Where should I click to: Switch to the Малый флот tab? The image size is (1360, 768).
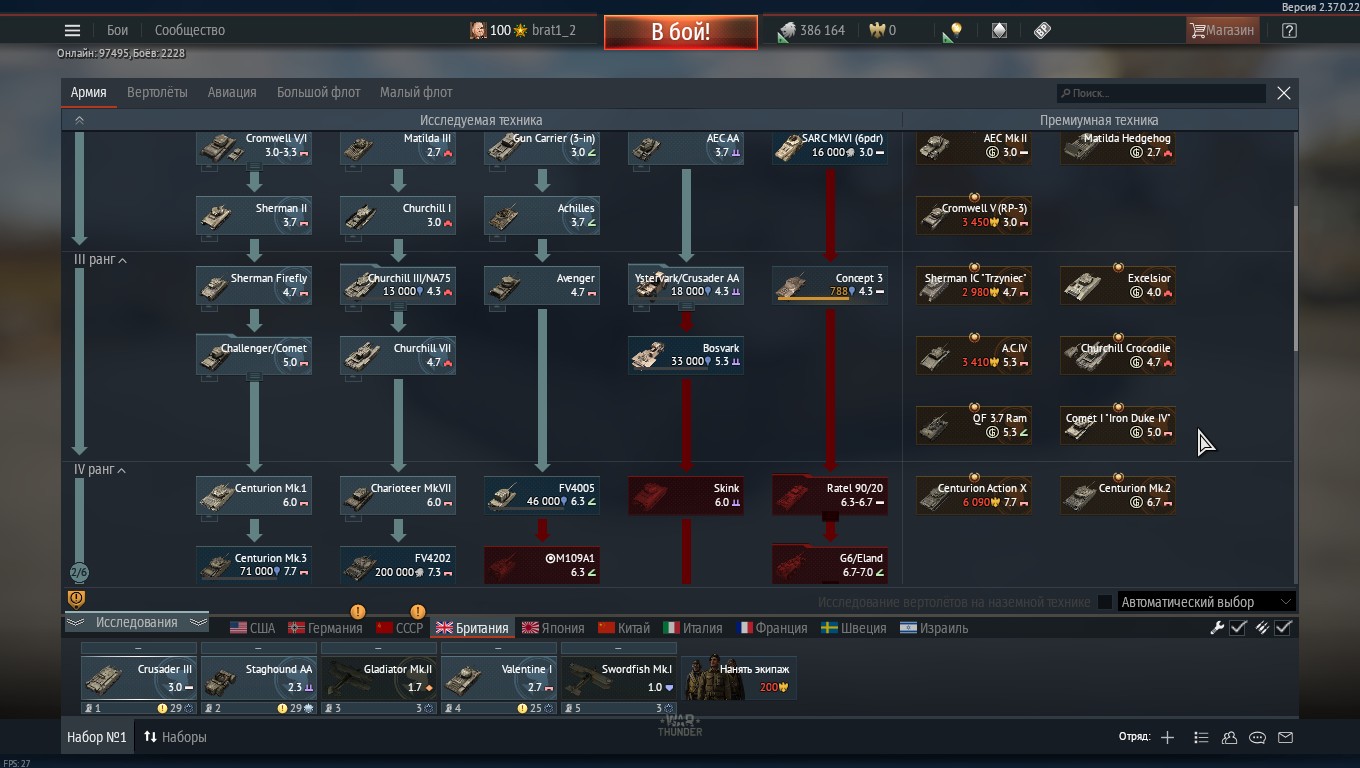[416, 92]
